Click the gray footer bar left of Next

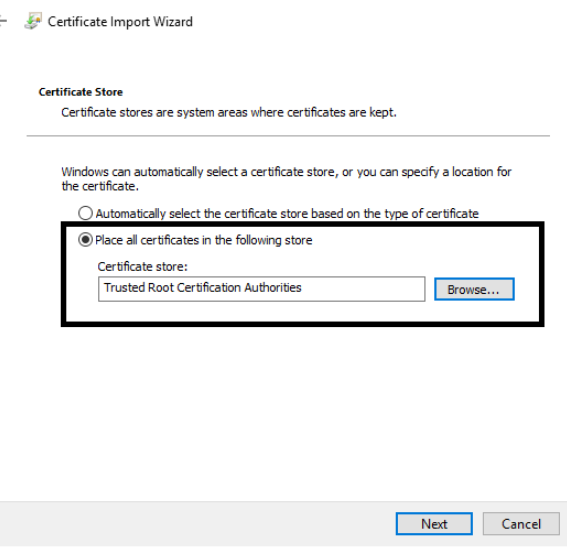click(197, 524)
